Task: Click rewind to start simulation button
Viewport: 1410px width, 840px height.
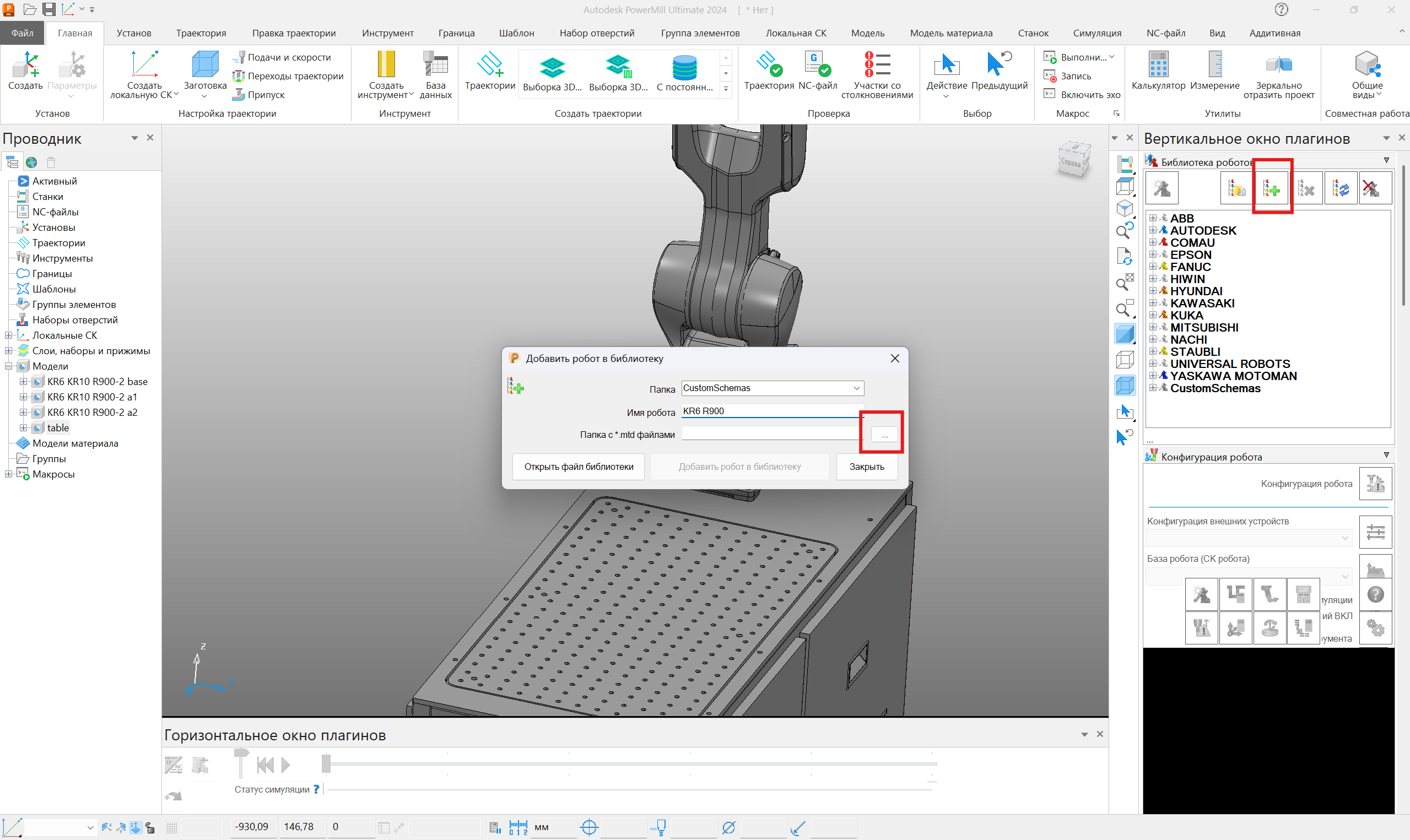Action: click(266, 765)
